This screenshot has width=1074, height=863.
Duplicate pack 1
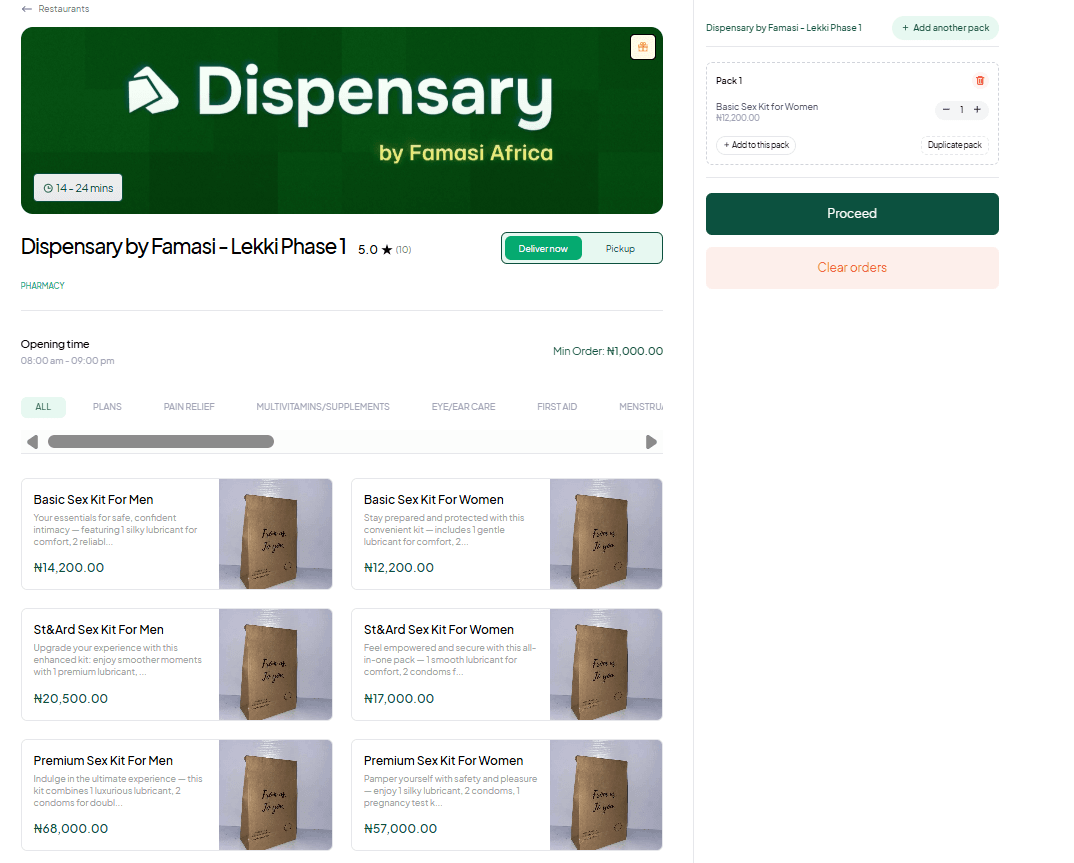pyautogui.click(x=954, y=145)
